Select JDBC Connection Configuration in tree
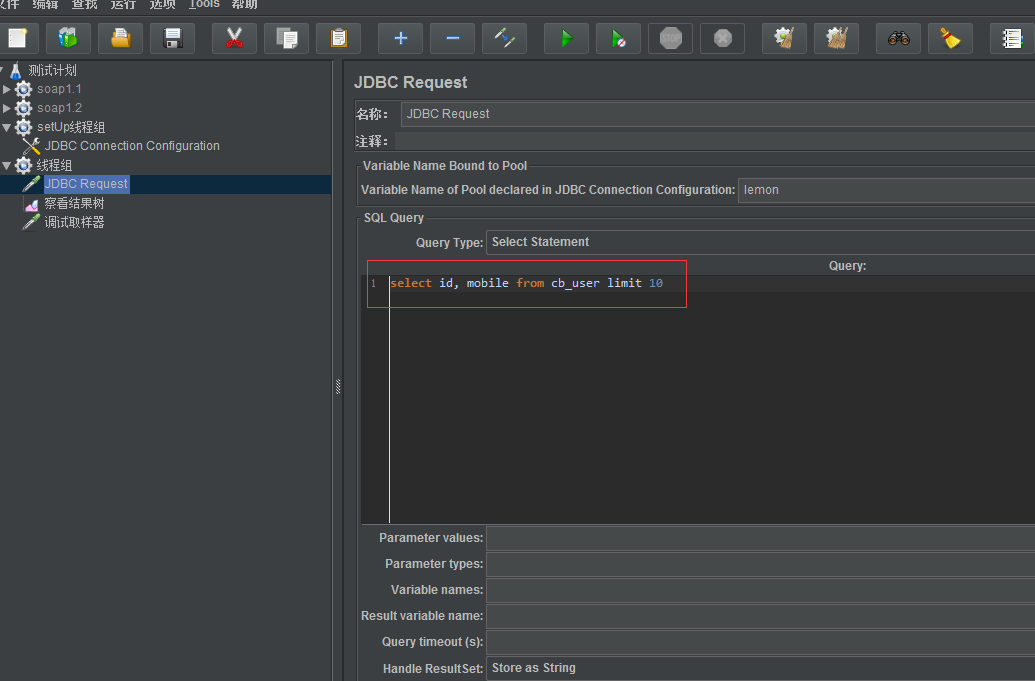 [x=132, y=146]
